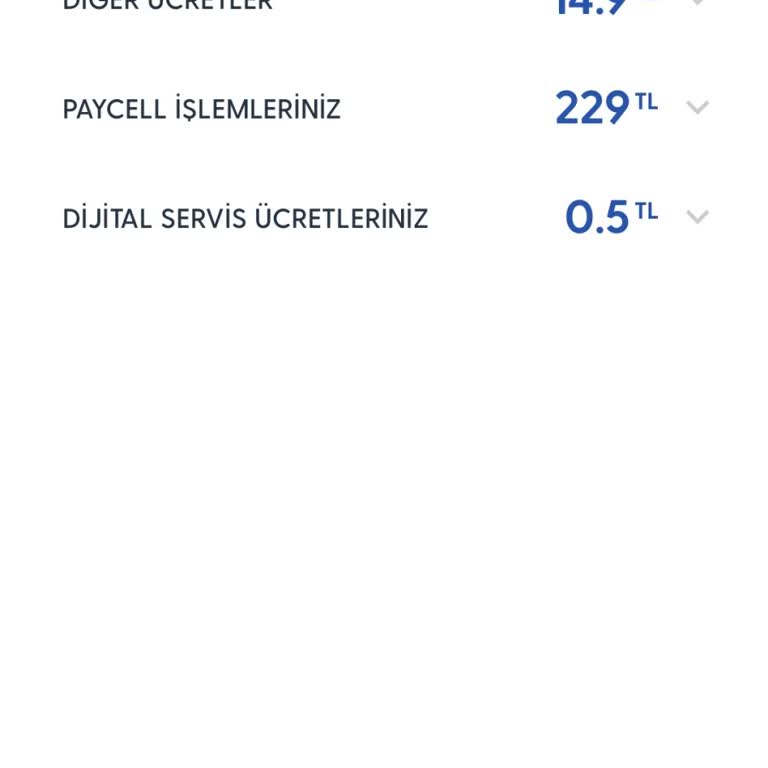The width and height of the screenshot is (768, 768).
Task: Click the word ÜCRETLERİNİZ in the Dijital Servis row
Action: click(x=341, y=216)
